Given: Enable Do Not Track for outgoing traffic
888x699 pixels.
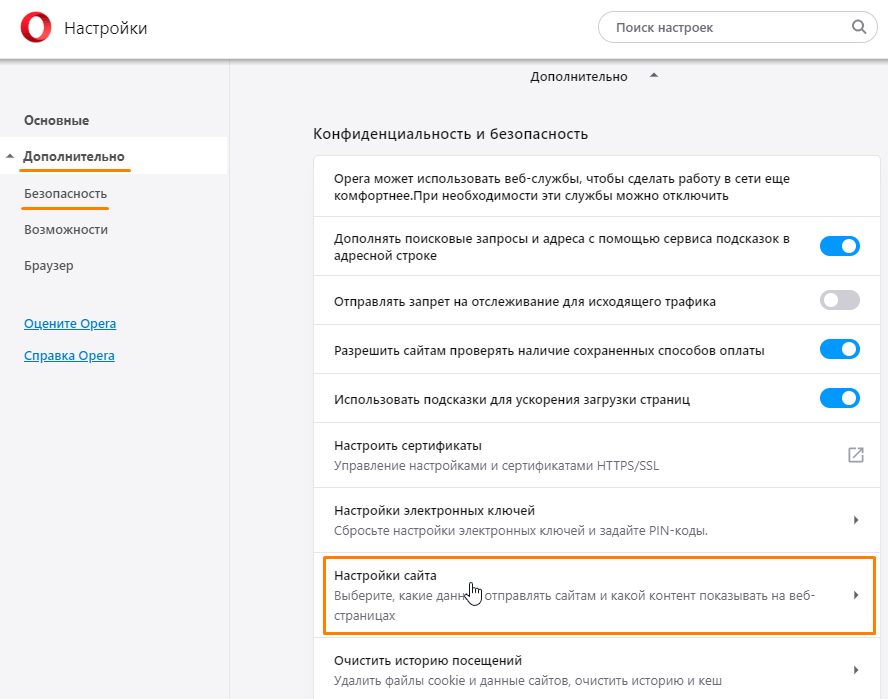Looking at the screenshot, I should tap(839, 299).
